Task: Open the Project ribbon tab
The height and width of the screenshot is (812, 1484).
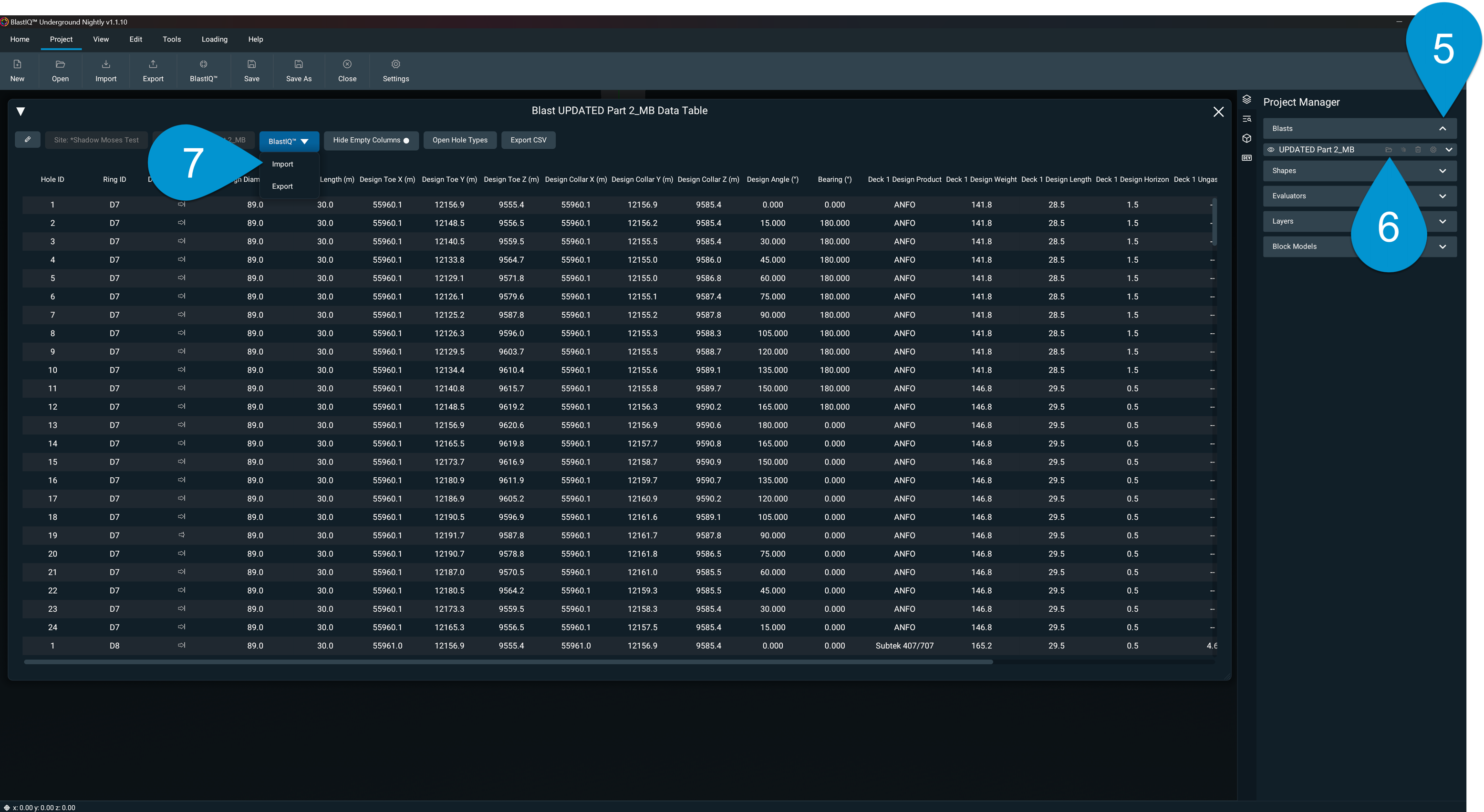Action: point(61,39)
